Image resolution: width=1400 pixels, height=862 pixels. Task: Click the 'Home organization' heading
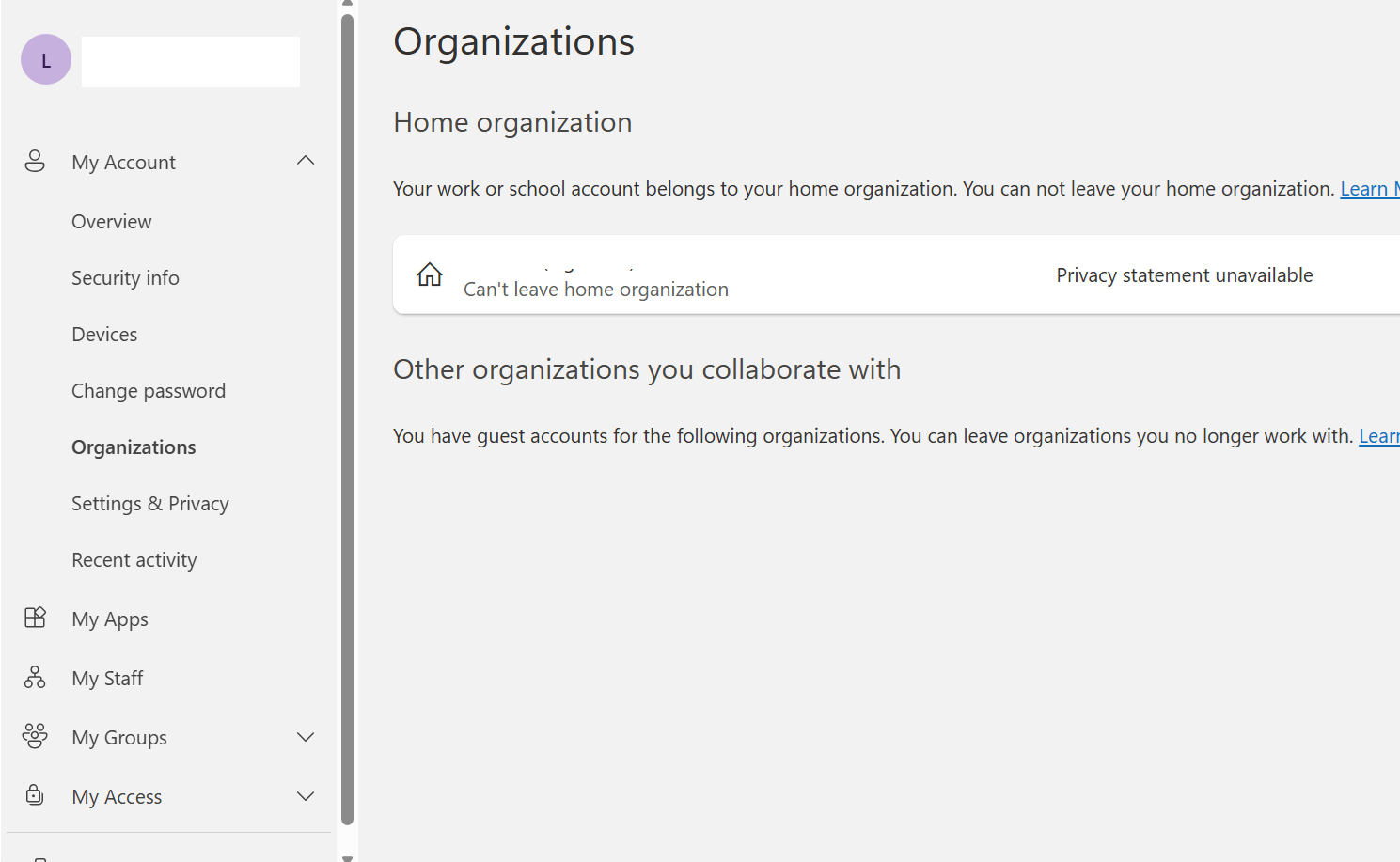(512, 122)
